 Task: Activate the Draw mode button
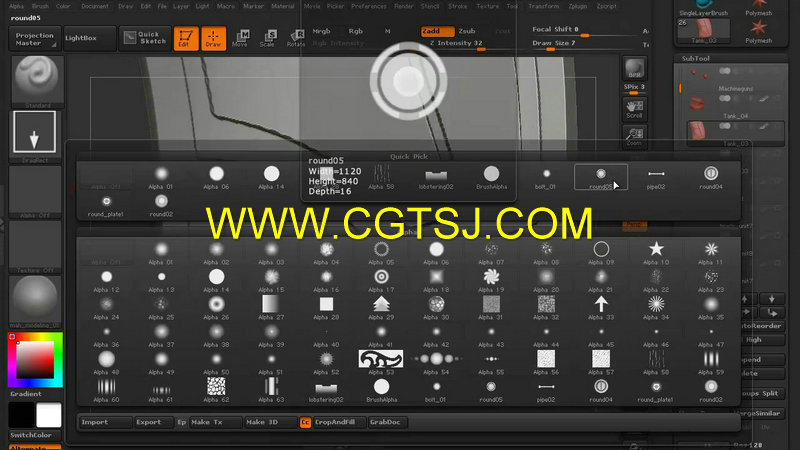213,38
